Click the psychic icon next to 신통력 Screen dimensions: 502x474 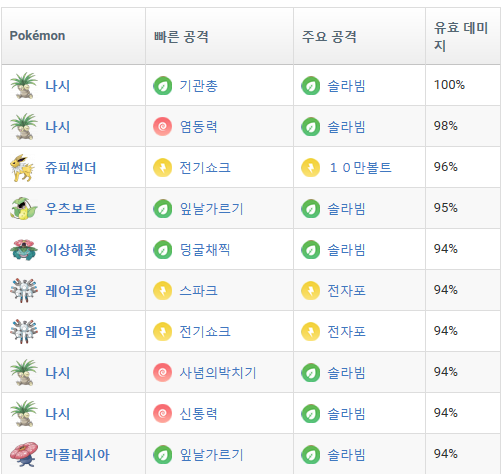pos(162,414)
